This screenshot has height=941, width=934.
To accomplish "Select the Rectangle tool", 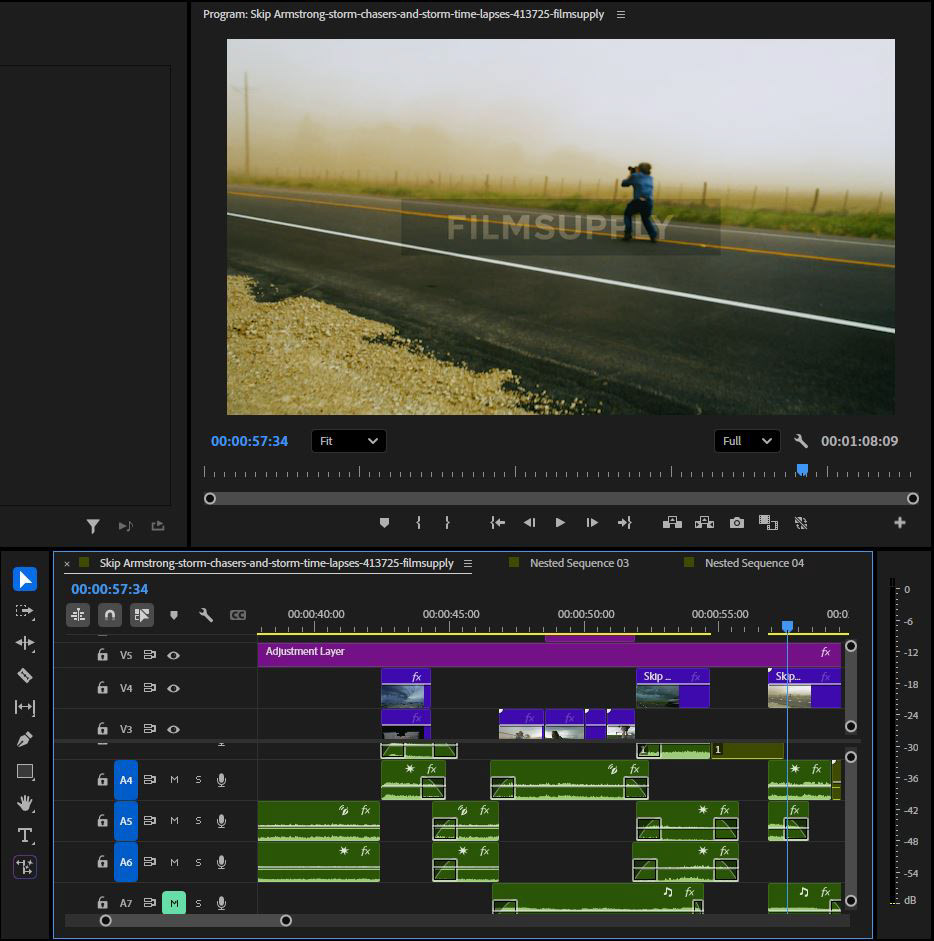I will 25,772.
